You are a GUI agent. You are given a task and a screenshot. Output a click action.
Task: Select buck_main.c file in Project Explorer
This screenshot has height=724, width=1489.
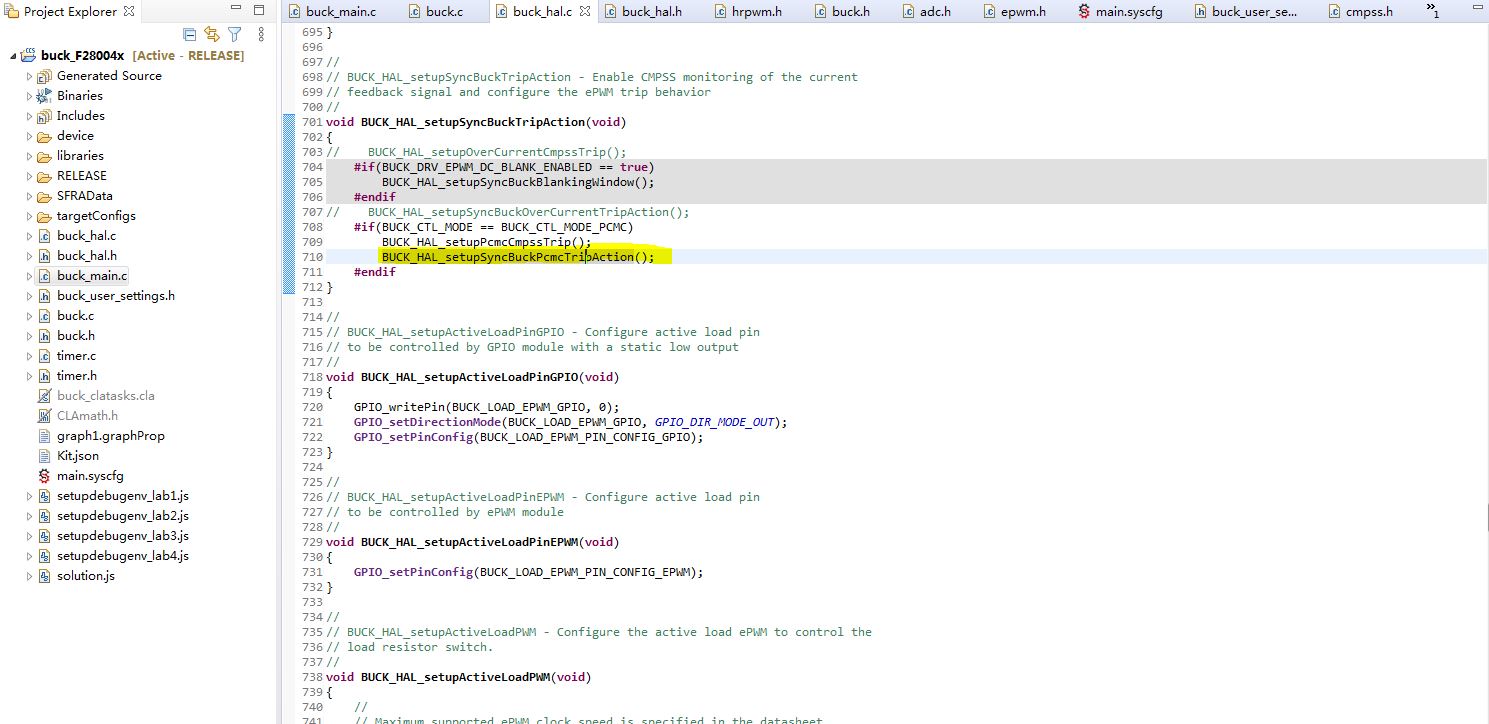coord(92,276)
